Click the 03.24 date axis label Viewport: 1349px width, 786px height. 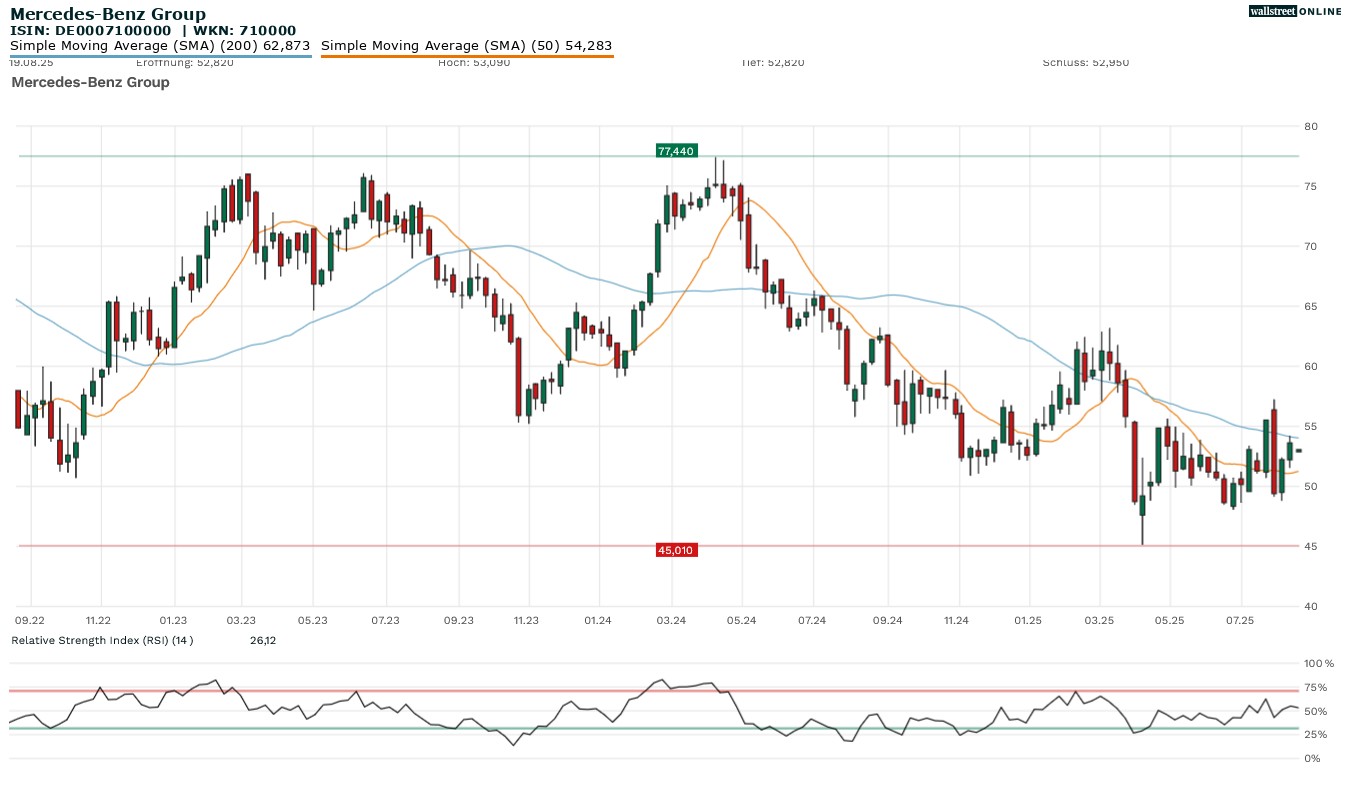point(671,621)
